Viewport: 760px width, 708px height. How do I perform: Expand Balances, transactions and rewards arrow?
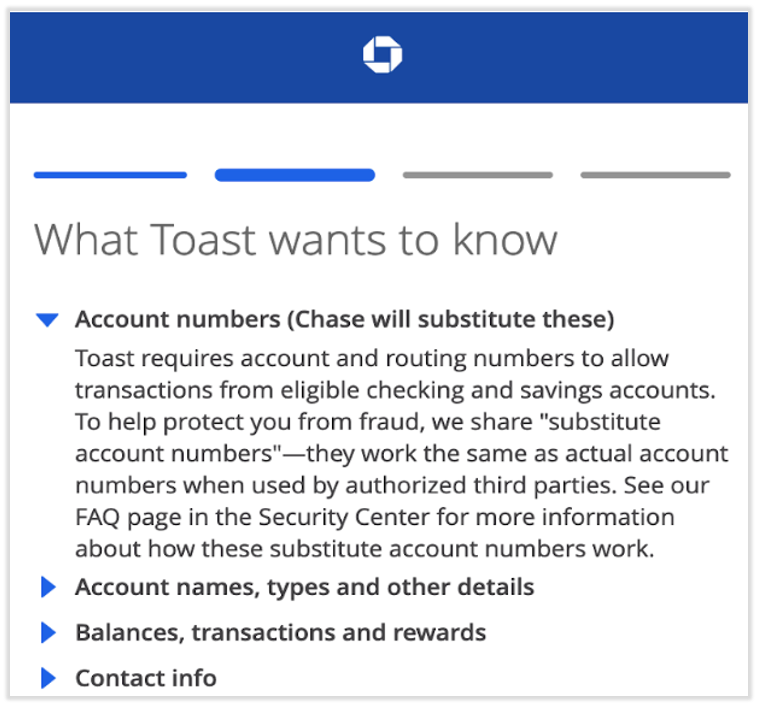tap(48, 633)
